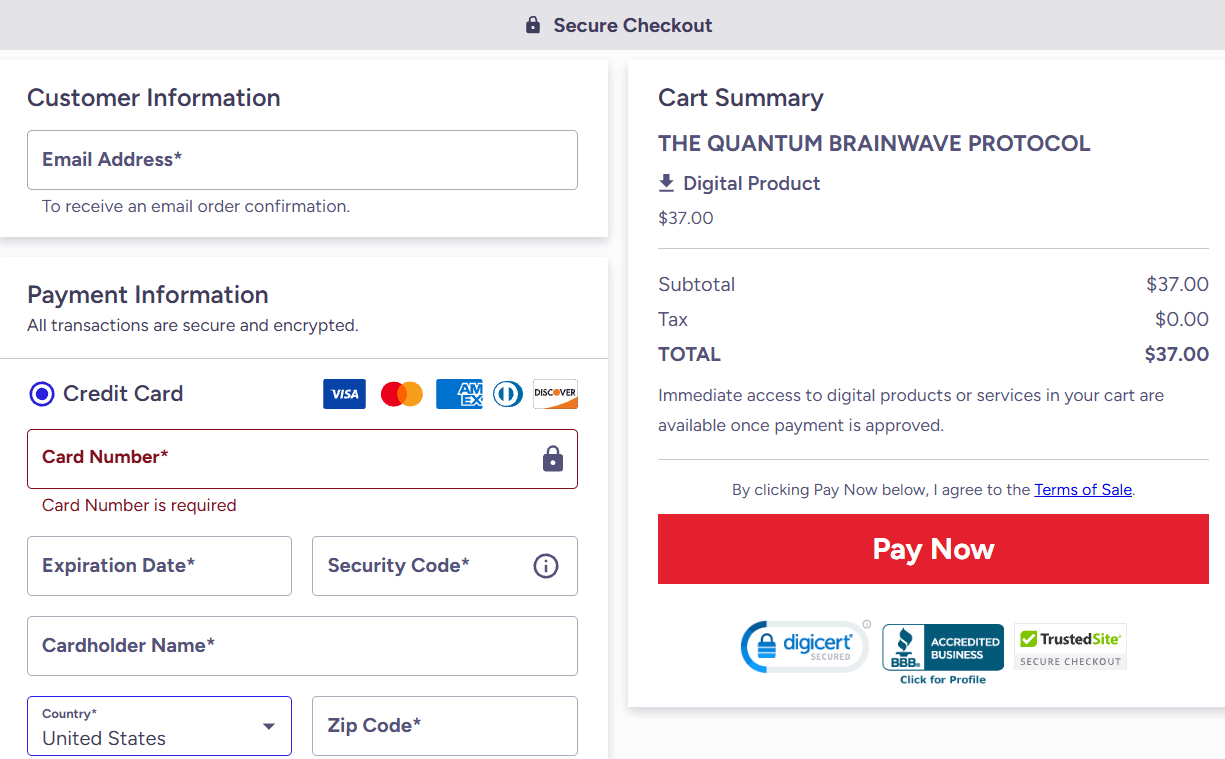Viewport: 1225px width, 759px height.
Task: Click the Expiration Date field
Action: point(159,566)
